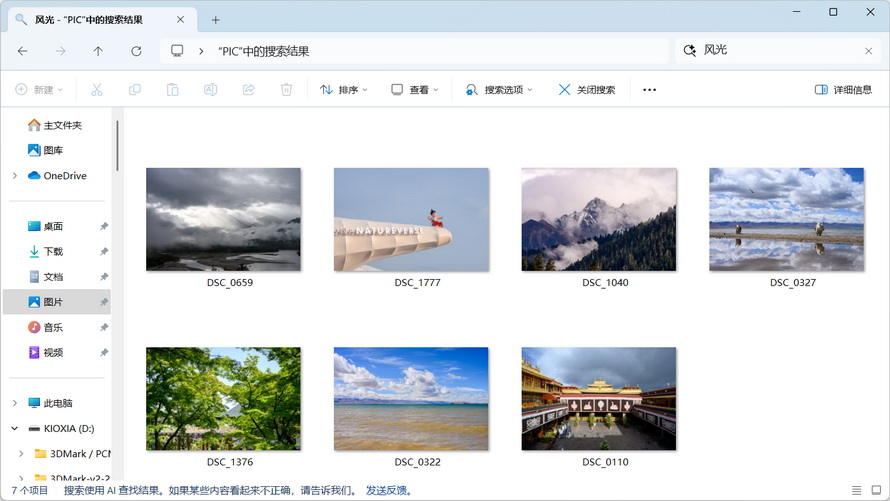The height and width of the screenshot is (501, 890).
Task: Switch to details list view in status bar
Action: [x=857, y=490]
